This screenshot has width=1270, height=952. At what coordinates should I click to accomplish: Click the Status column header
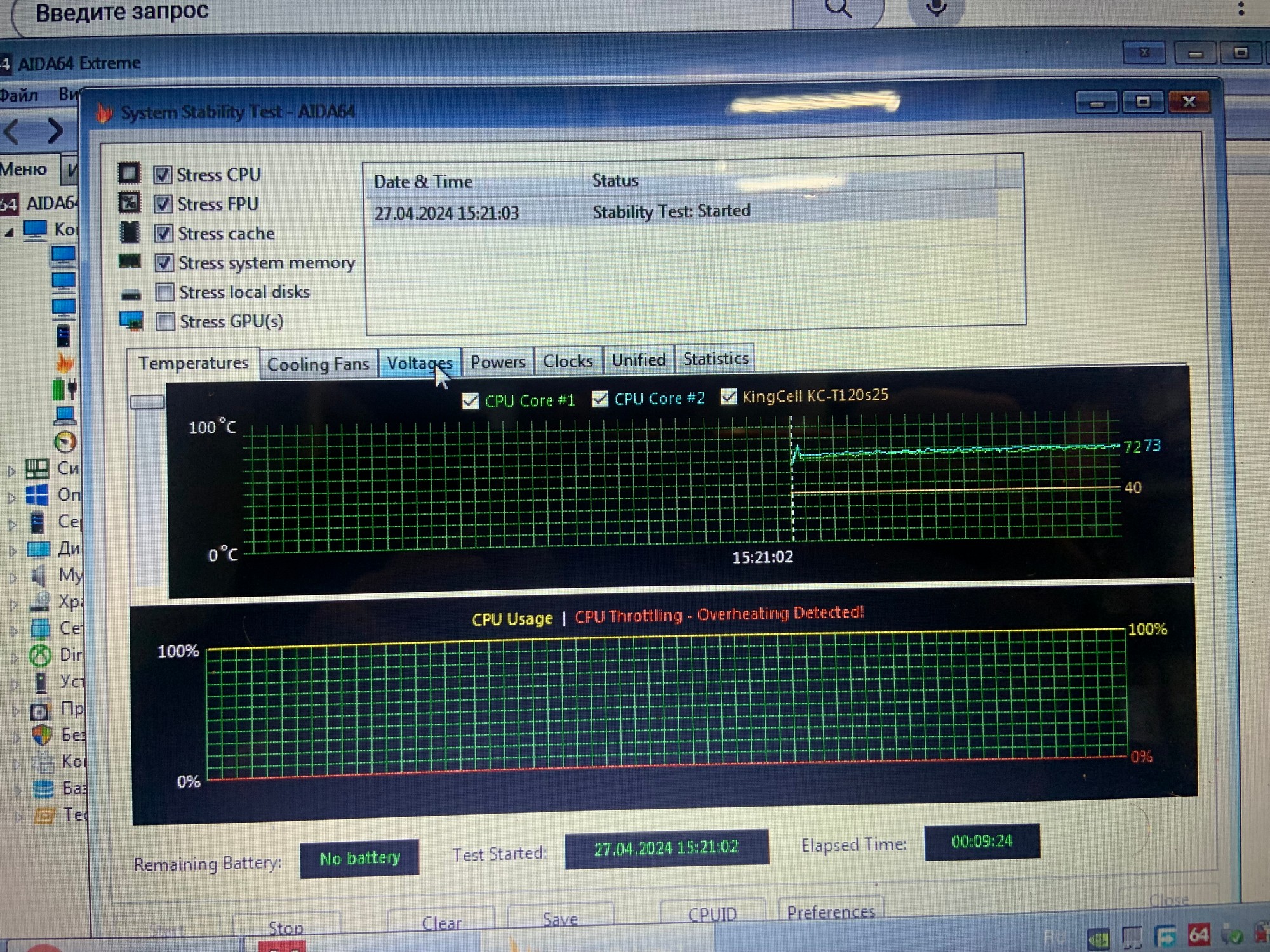(x=789, y=180)
